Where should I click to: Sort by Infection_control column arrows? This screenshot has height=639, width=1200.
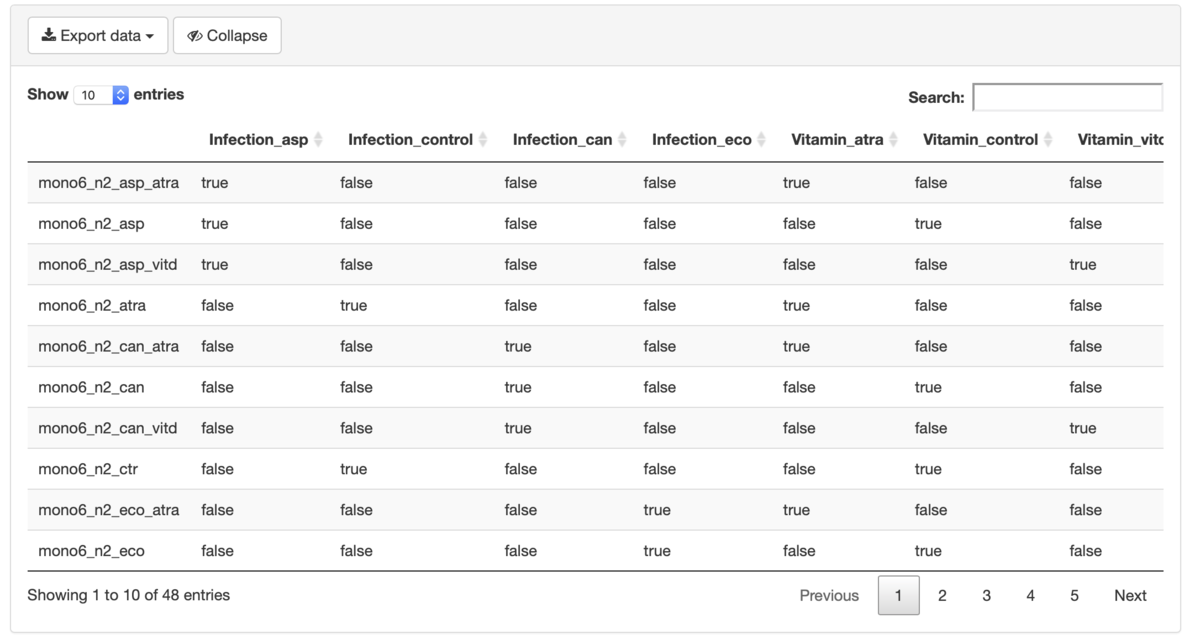(483, 140)
